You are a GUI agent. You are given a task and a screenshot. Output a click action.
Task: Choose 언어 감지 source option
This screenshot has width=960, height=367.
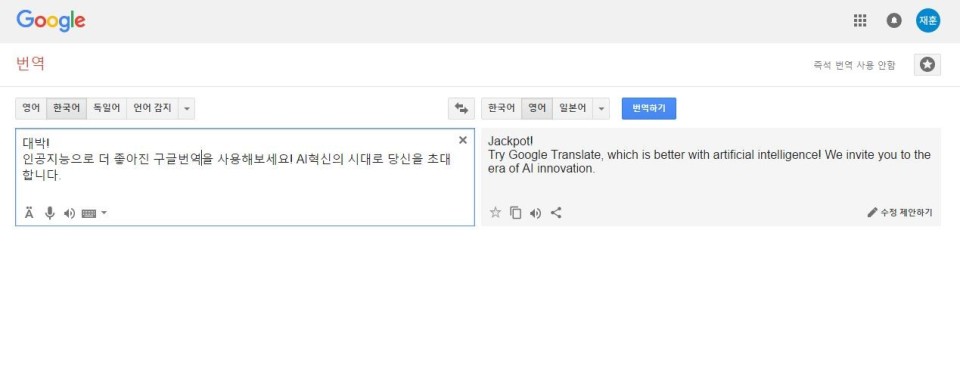coord(152,108)
